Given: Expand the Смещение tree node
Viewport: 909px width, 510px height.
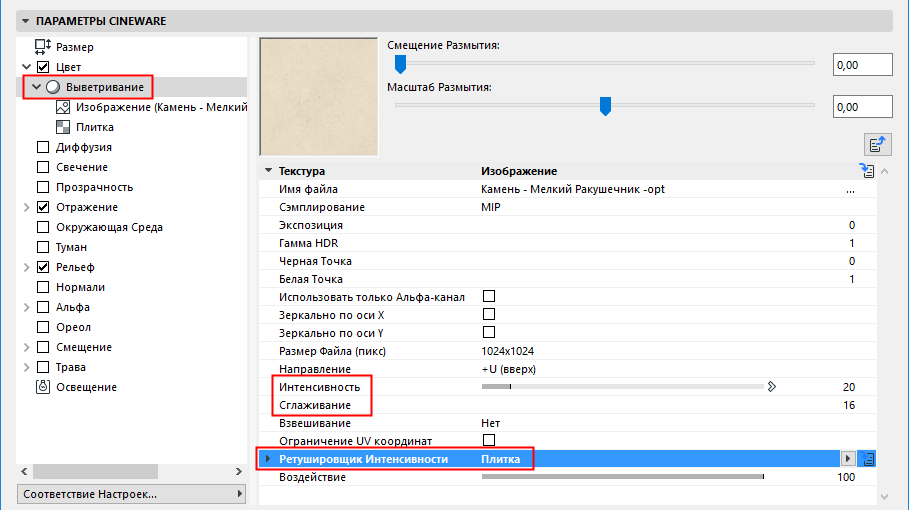Looking at the screenshot, I should (27, 347).
